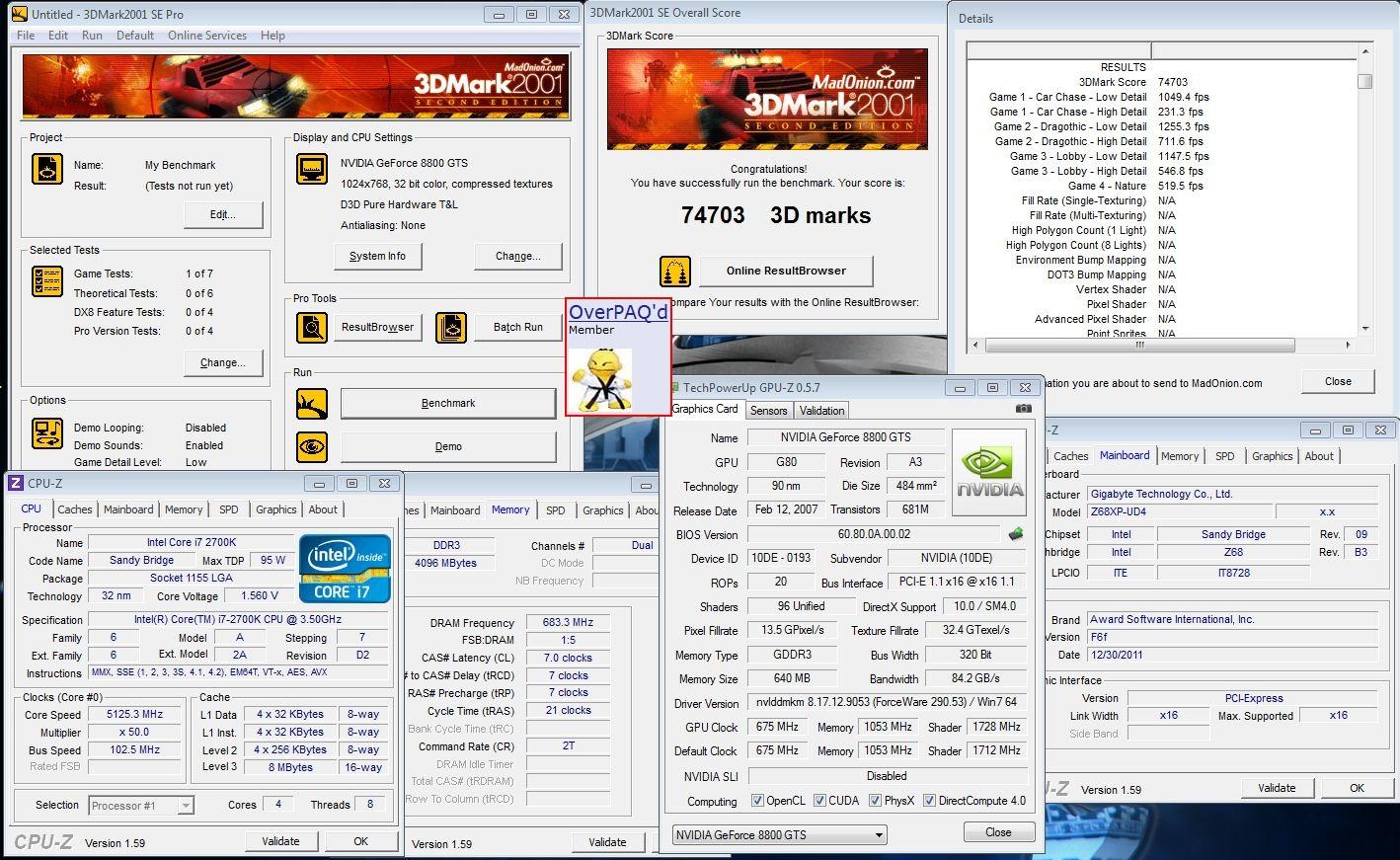Click the Details horizontal scrollbar thumb

pyautogui.click(x=1139, y=346)
